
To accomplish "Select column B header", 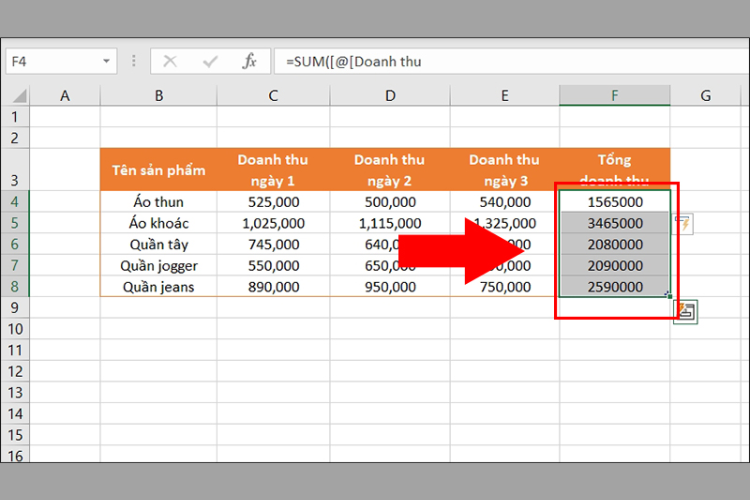I will [x=158, y=96].
